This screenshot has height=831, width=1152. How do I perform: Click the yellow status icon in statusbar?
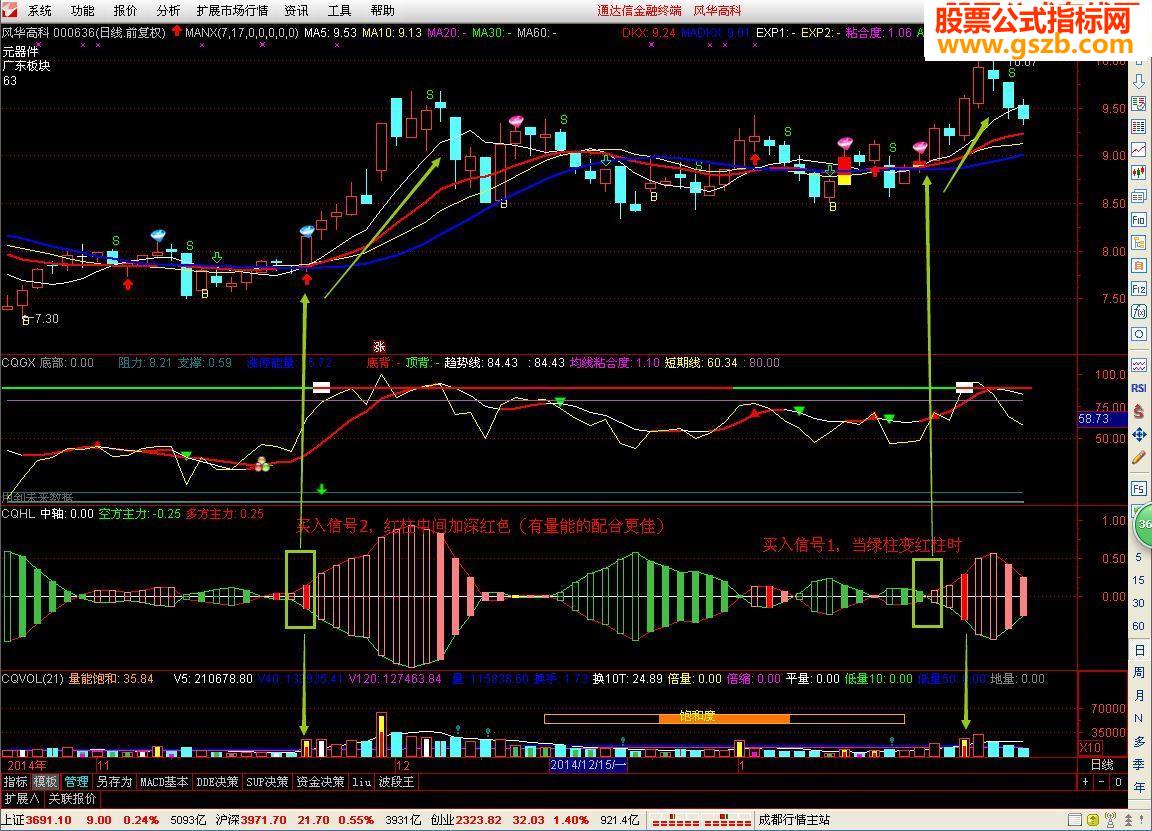[1092, 819]
